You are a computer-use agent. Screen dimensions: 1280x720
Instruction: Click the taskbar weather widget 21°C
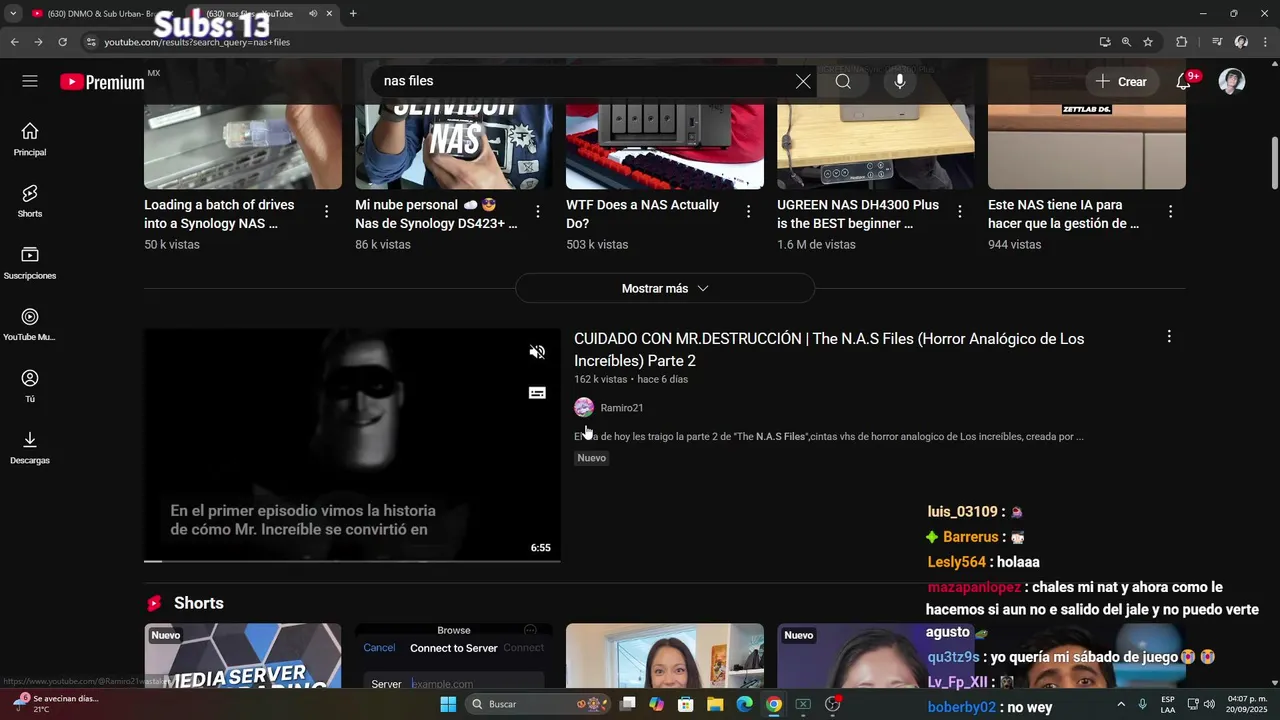point(56,704)
